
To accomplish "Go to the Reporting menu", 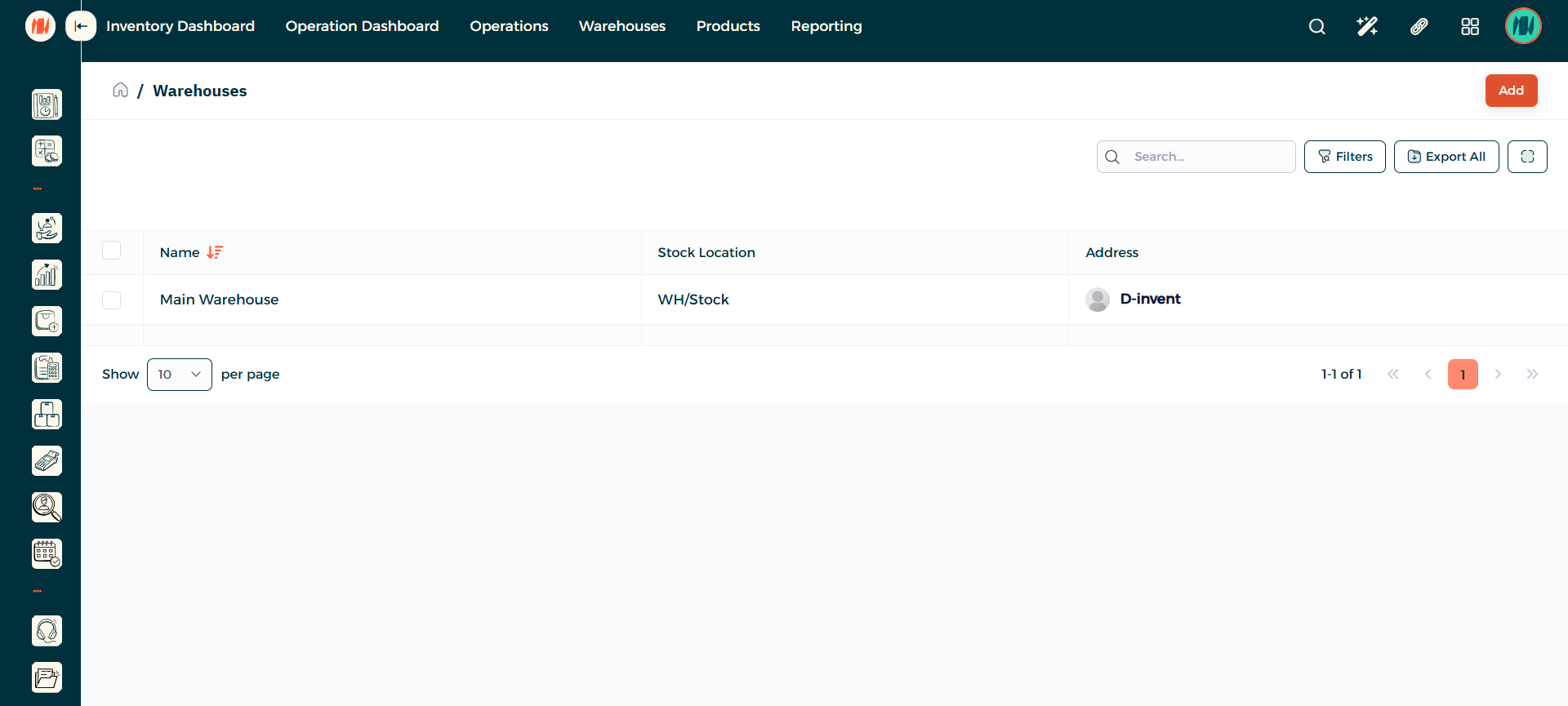I will tap(826, 26).
